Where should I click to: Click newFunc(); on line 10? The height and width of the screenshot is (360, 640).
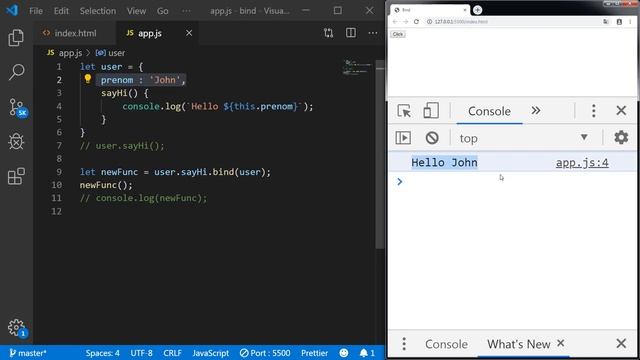coord(106,185)
